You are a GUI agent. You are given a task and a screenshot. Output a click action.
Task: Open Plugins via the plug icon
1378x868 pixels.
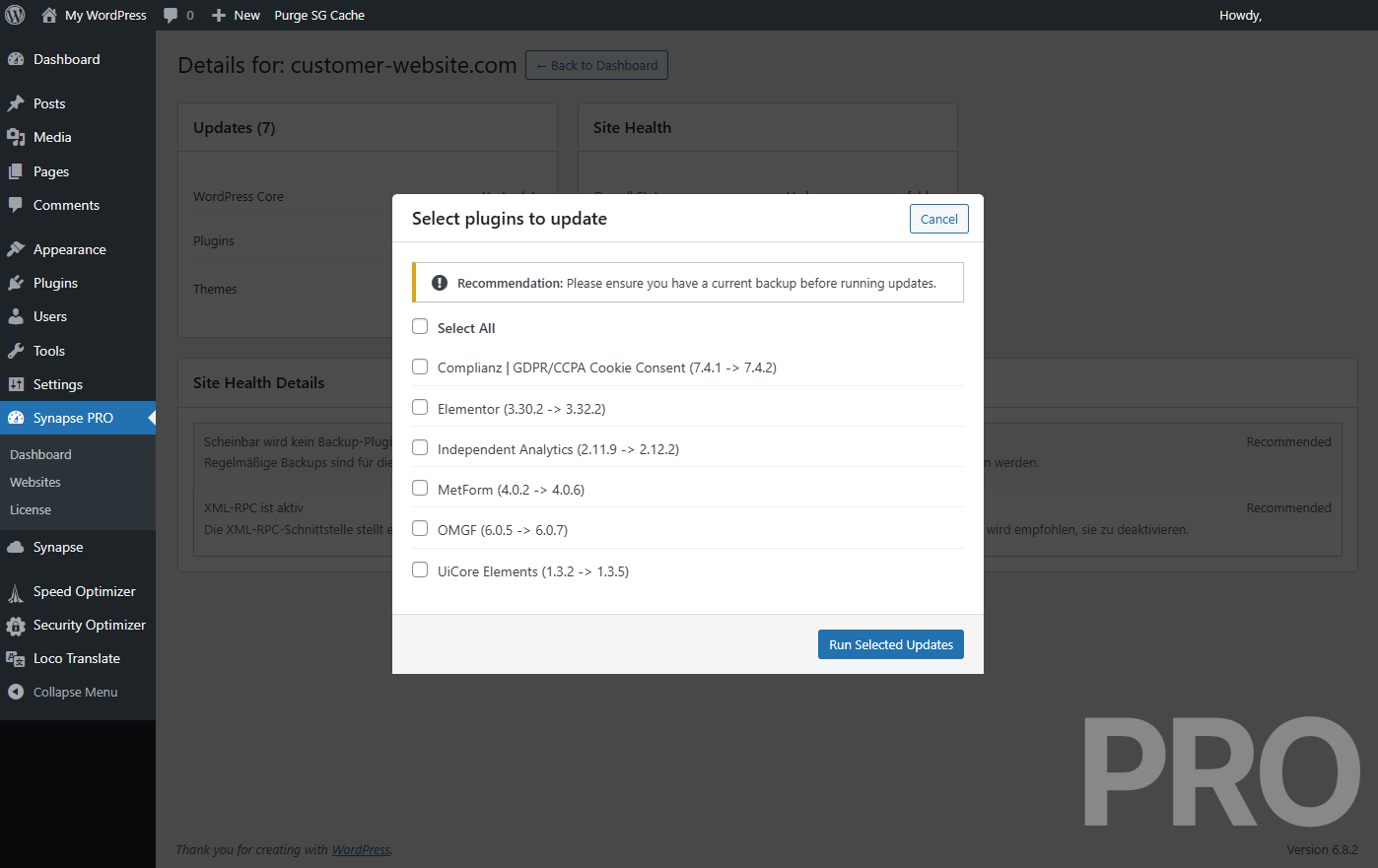tap(16, 283)
